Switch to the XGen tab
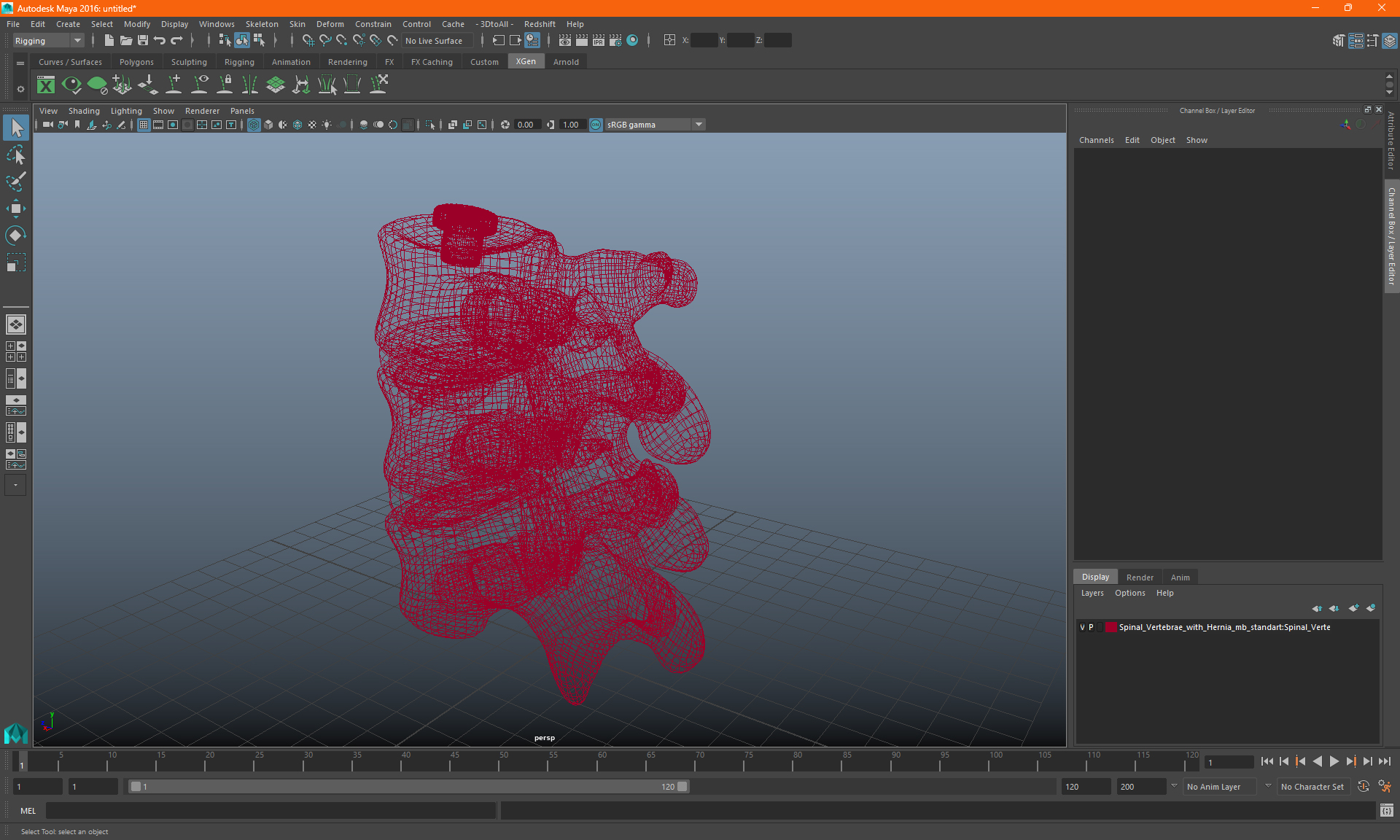This screenshot has width=1400, height=840. click(x=525, y=62)
